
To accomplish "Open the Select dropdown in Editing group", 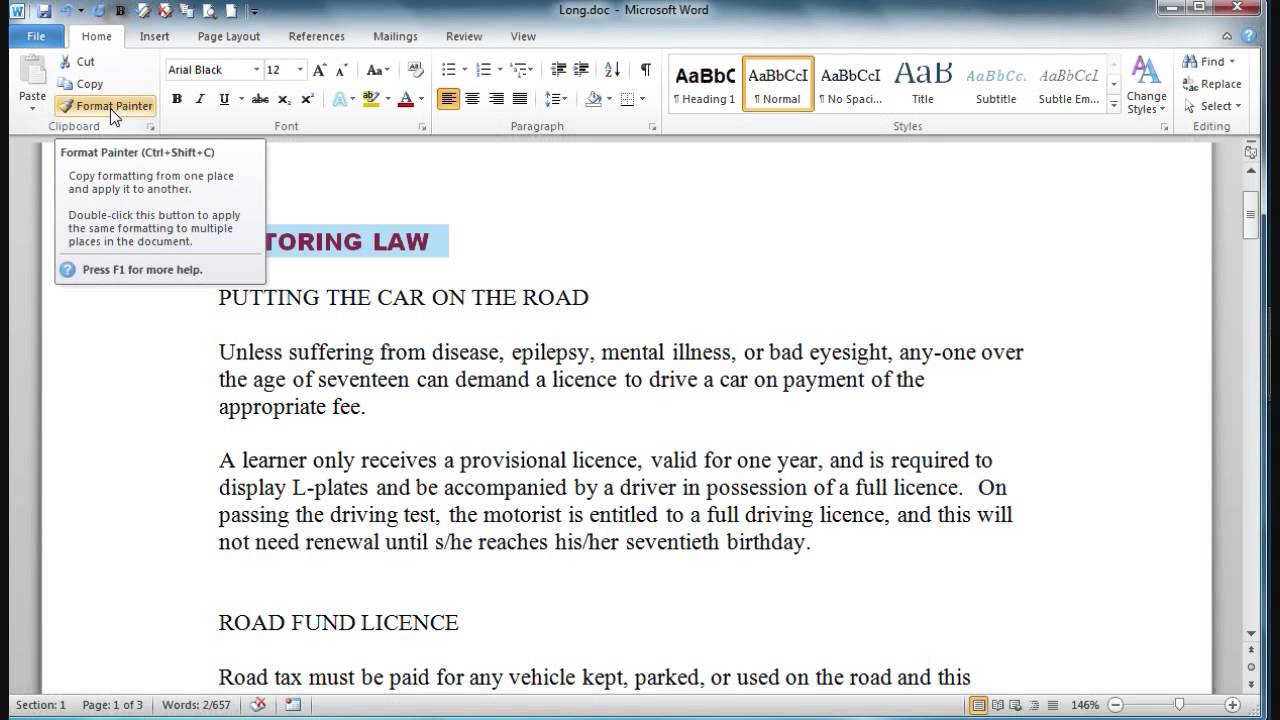I will (1211, 106).
